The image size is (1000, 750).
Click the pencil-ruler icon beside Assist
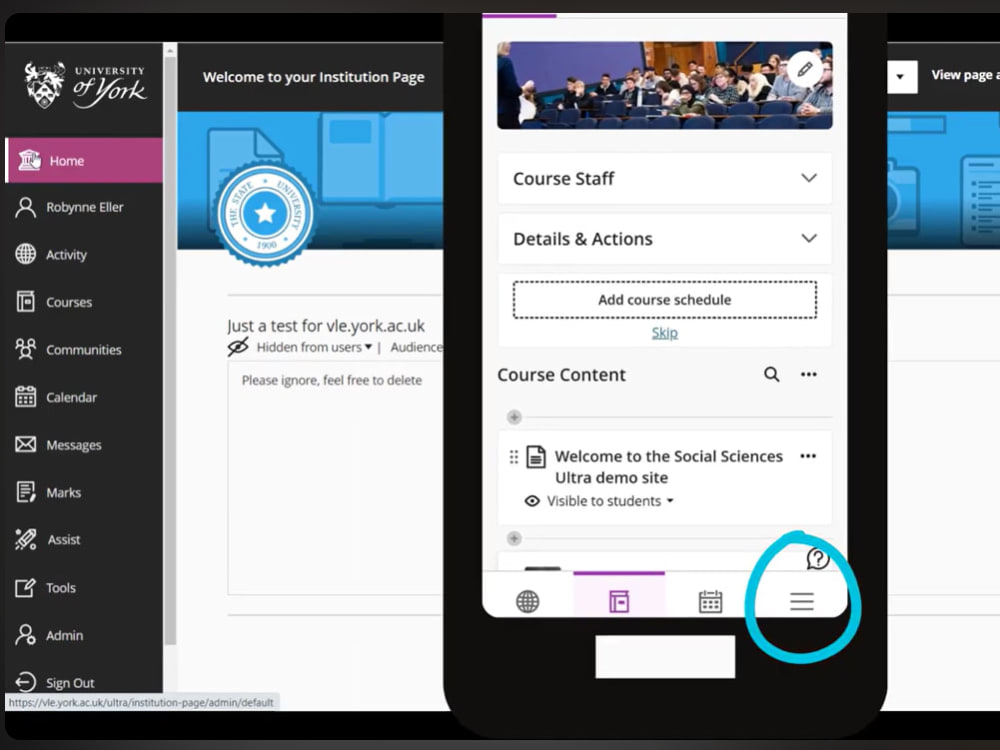coord(26,540)
